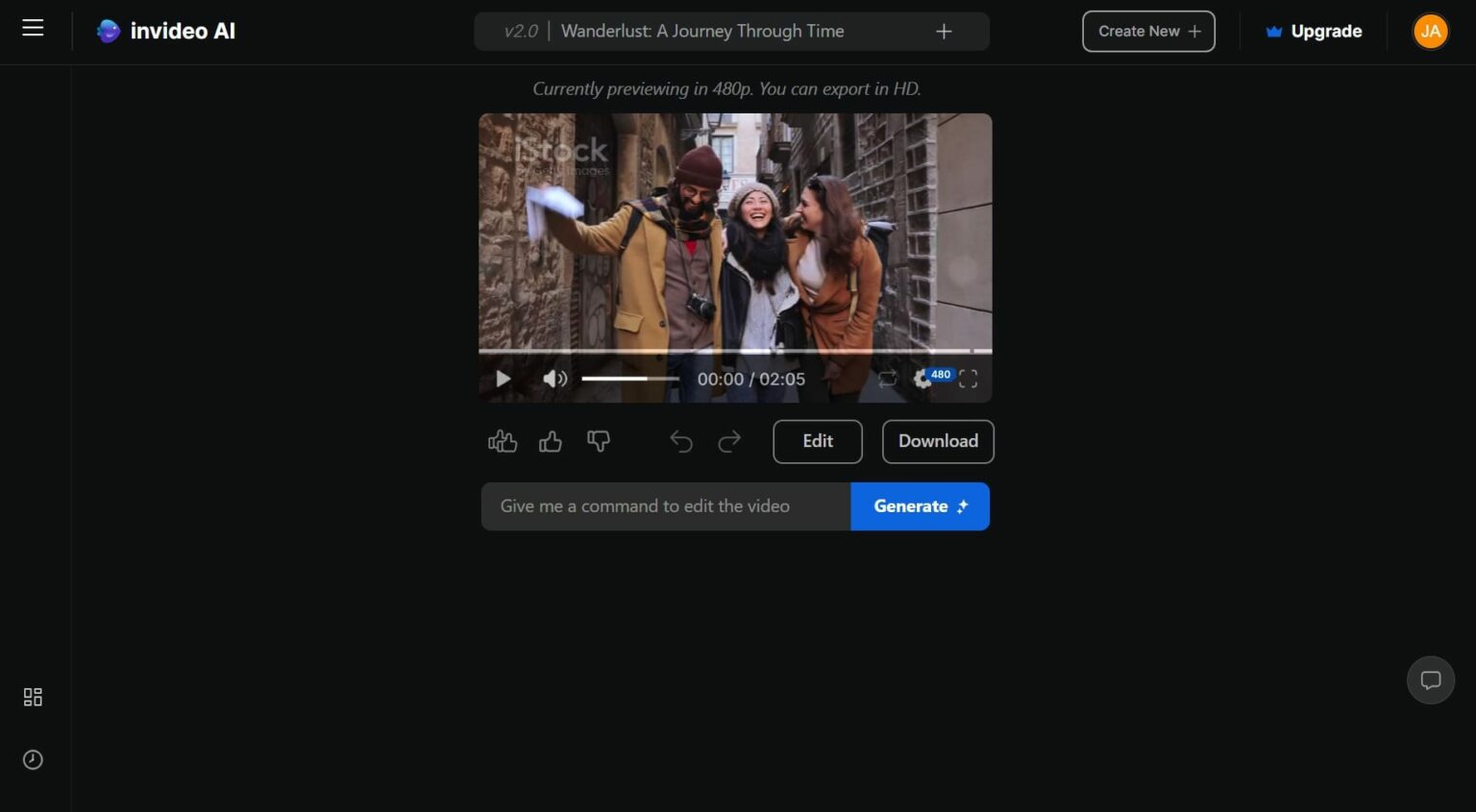
Task: Open the quality settings gear on the player
Action: [x=922, y=379]
